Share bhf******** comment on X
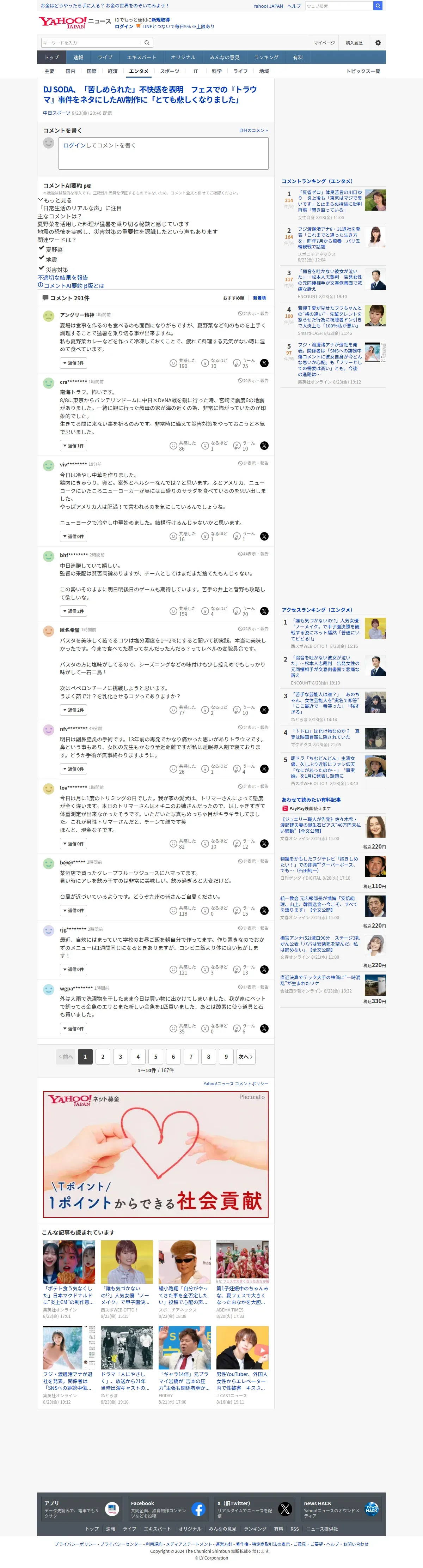This screenshot has width=423, height=1568. tap(264, 611)
